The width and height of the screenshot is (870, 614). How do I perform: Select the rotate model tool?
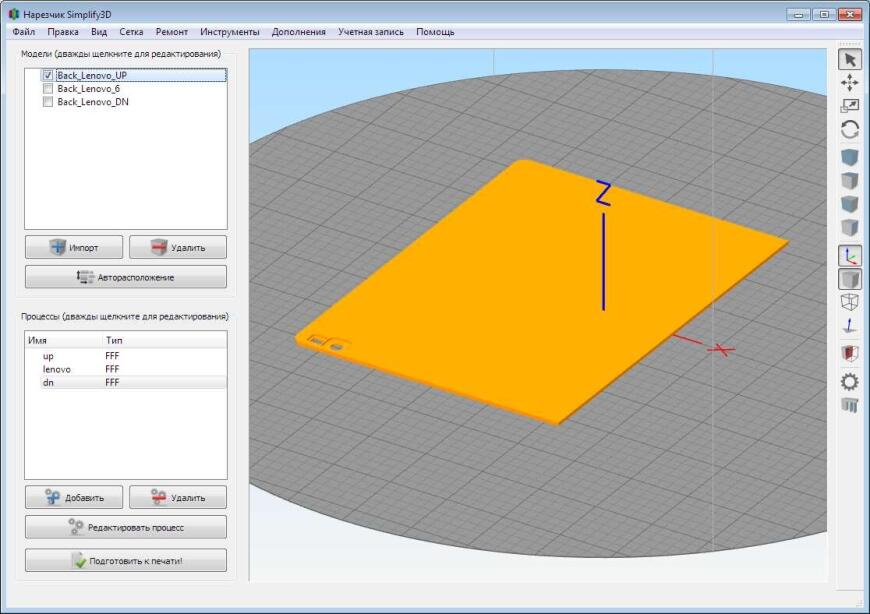coord(849,129)
